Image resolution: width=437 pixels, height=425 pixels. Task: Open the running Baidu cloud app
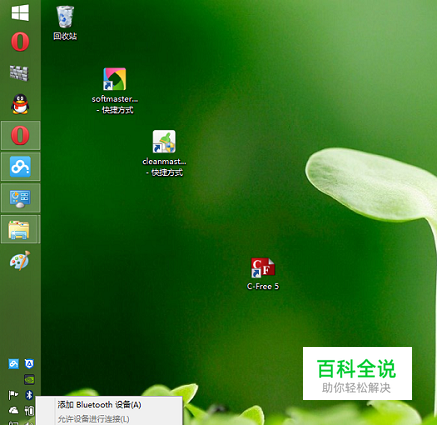20,166
